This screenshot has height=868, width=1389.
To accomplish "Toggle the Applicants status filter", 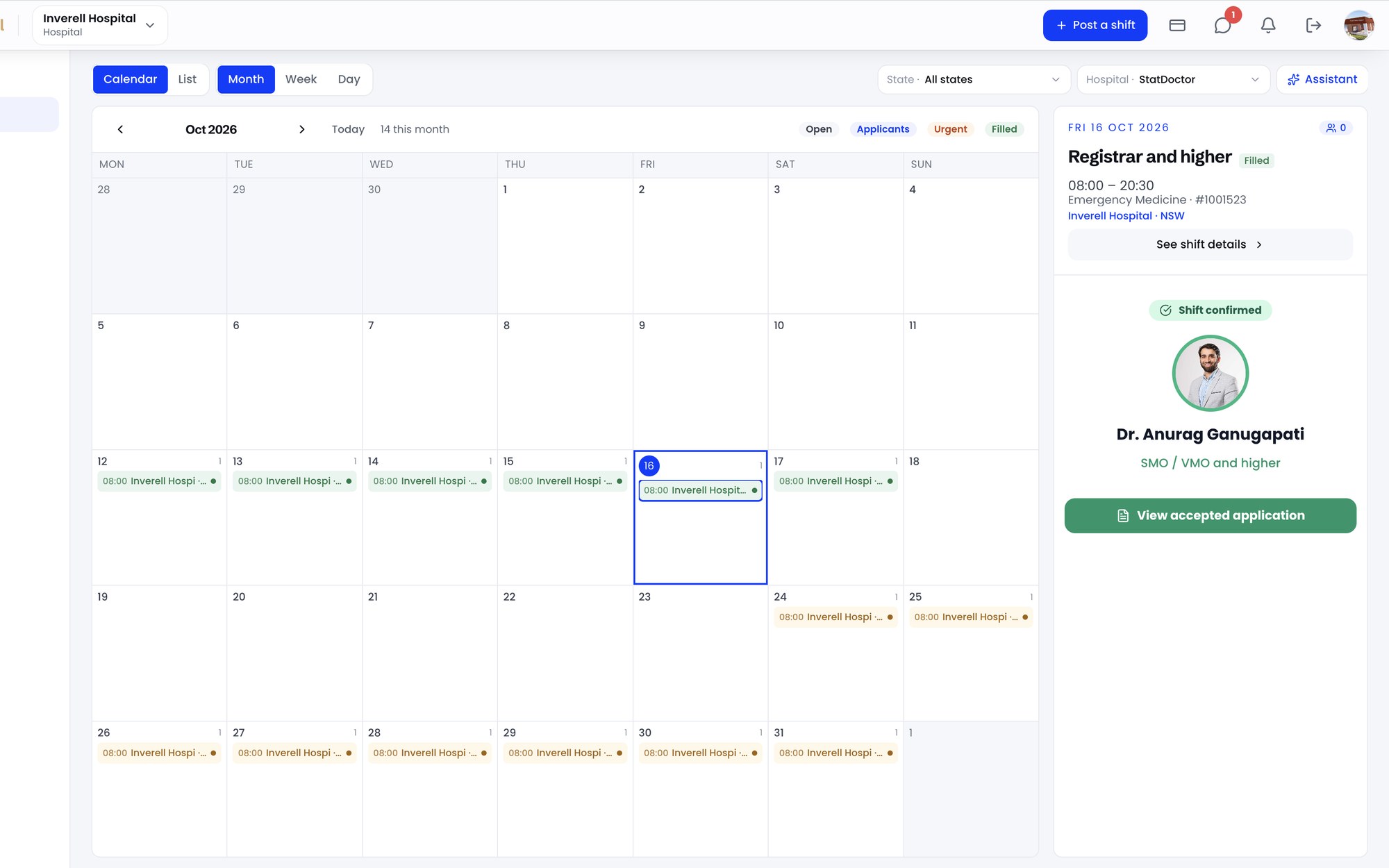I will tap(883, 129).
